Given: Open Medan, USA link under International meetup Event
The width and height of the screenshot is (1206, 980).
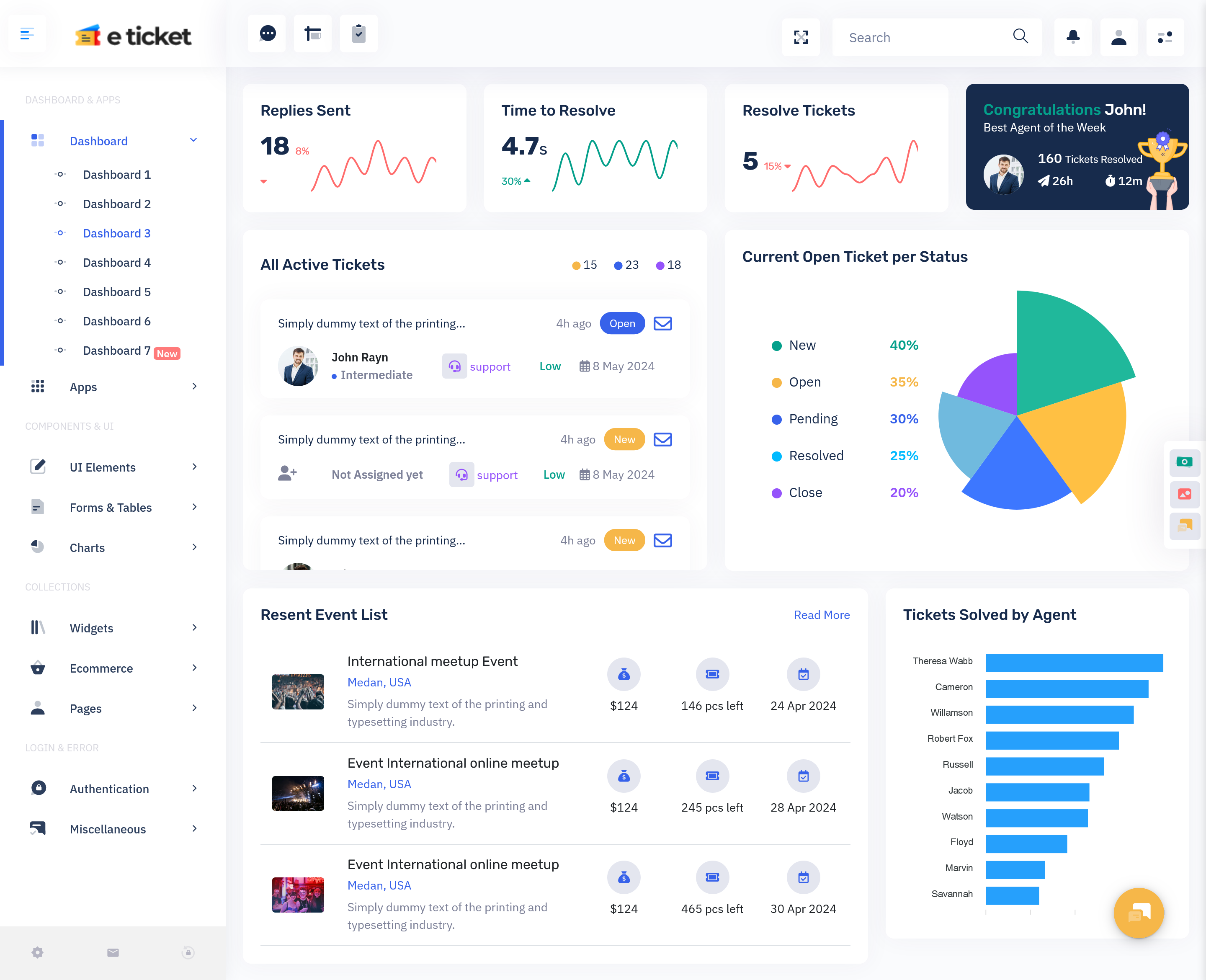Looking at the screenshot, I should [379, 682].
